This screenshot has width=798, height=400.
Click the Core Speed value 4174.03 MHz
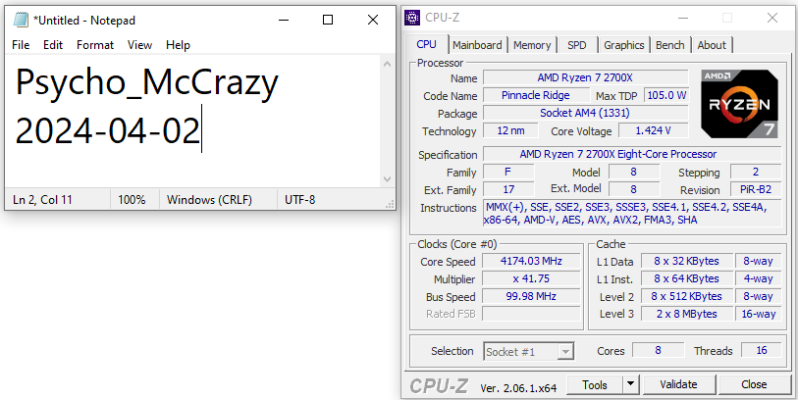click(531, 262)
